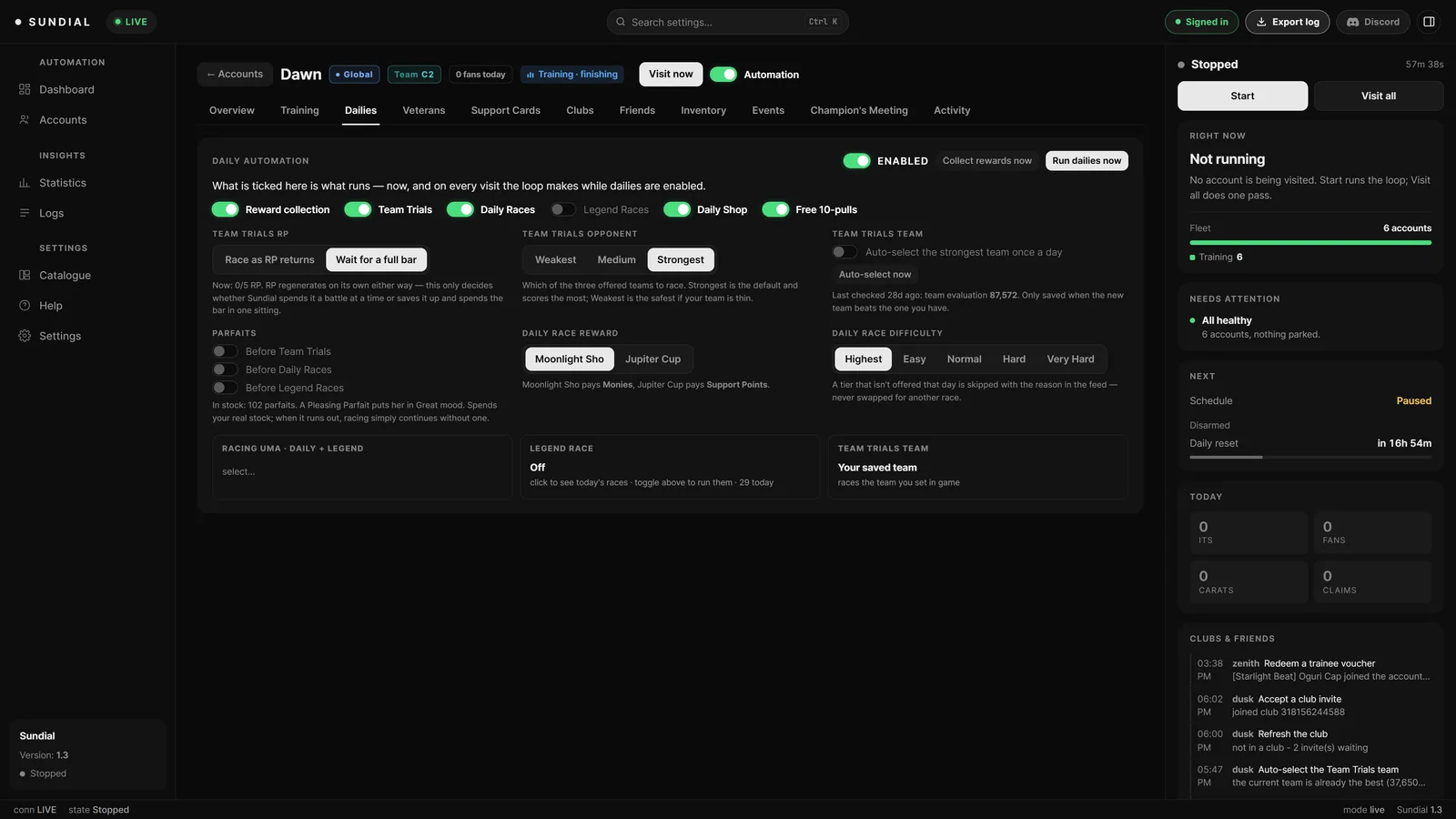Enable parfait Before Team Trials
The image size is (1456, 819).
pyautogui.click(x=225, y=351)
